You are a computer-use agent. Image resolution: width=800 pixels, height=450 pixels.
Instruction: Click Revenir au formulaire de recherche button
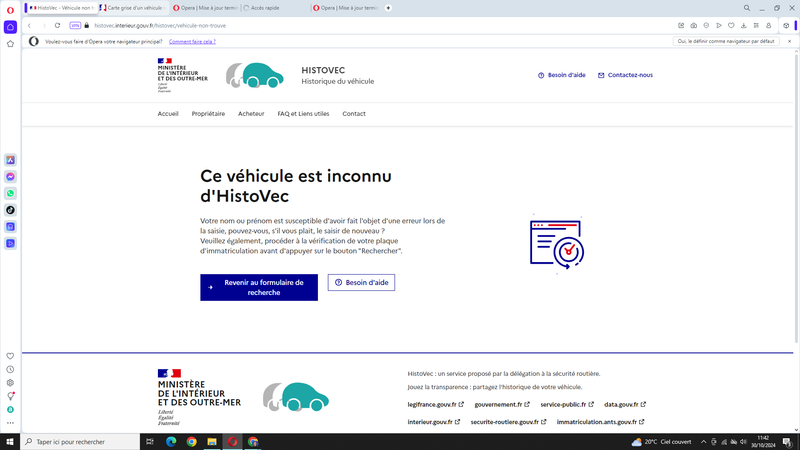click(259, 287)
